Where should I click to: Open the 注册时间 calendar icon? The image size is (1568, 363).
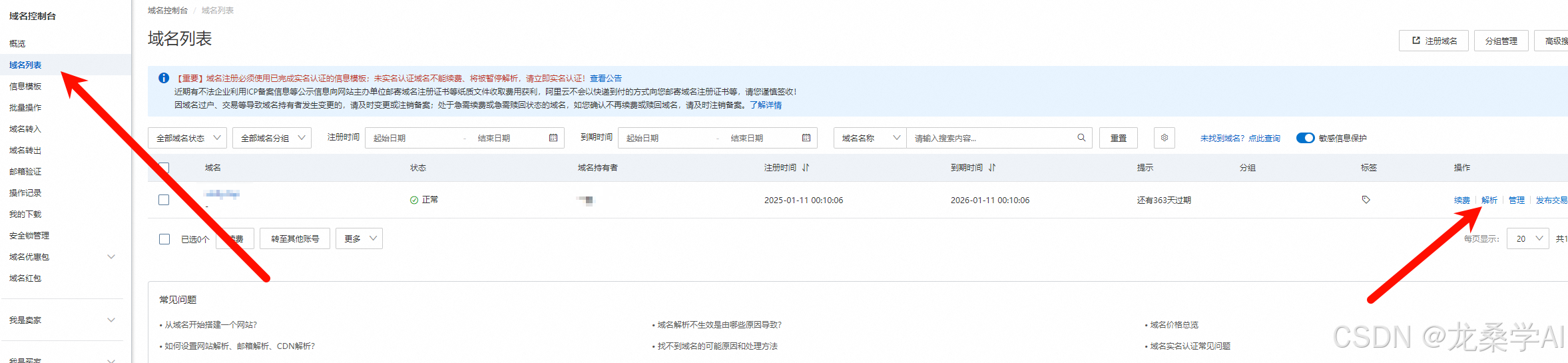pos(553,138)
